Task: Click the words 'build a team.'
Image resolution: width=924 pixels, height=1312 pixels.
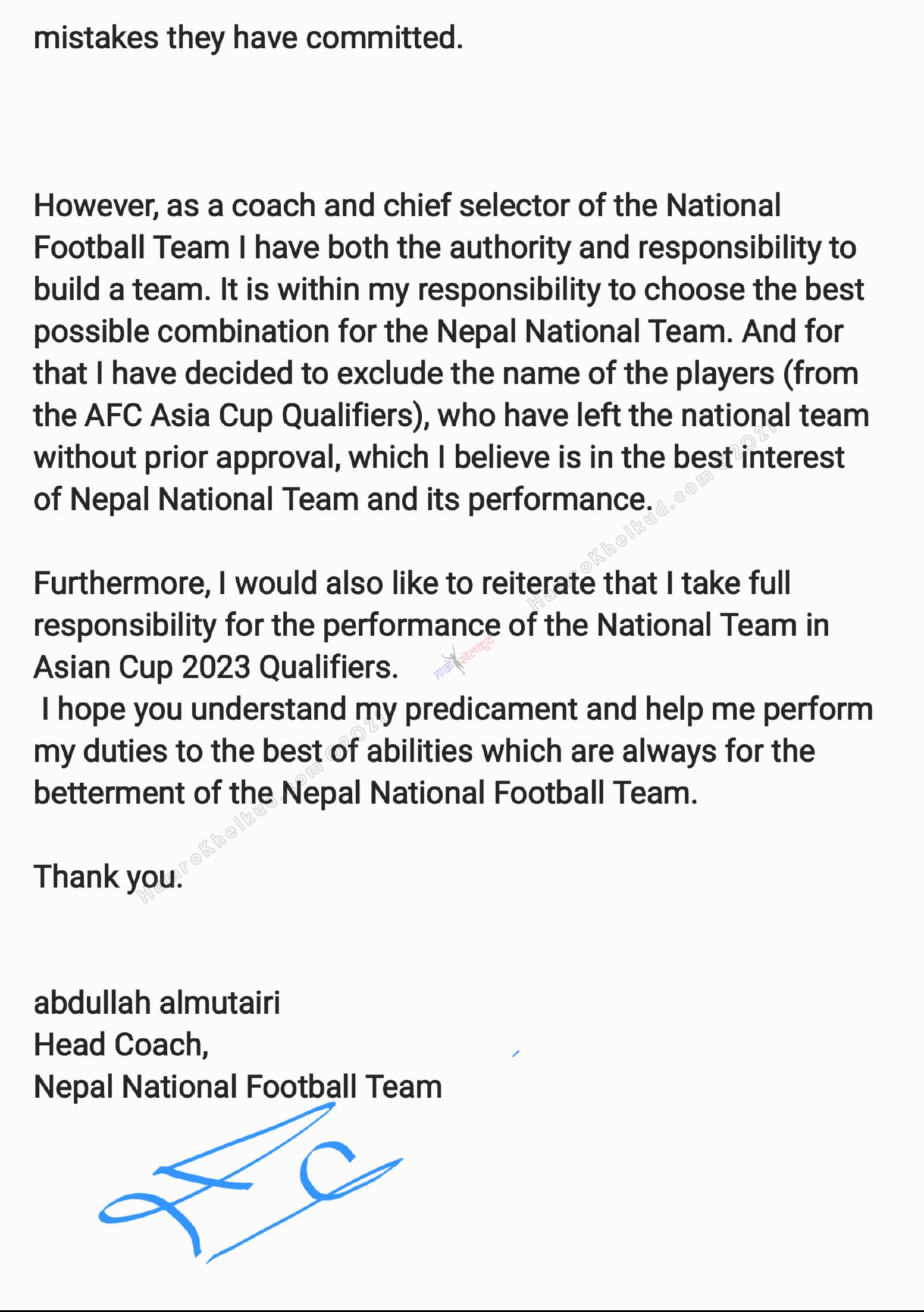Action: pyautogui.click(x=122, y=290)
